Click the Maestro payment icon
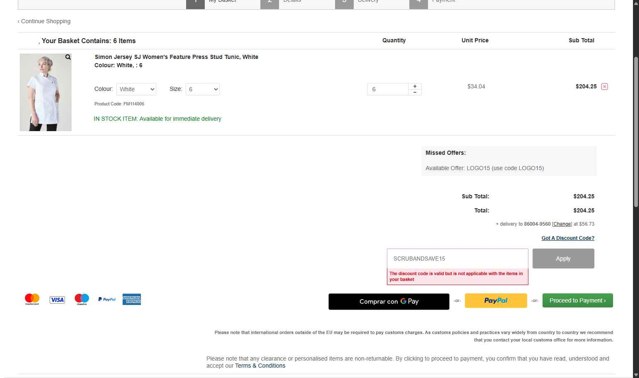The width and height of the screenshot is (639, 378). (x=82, y=299)
